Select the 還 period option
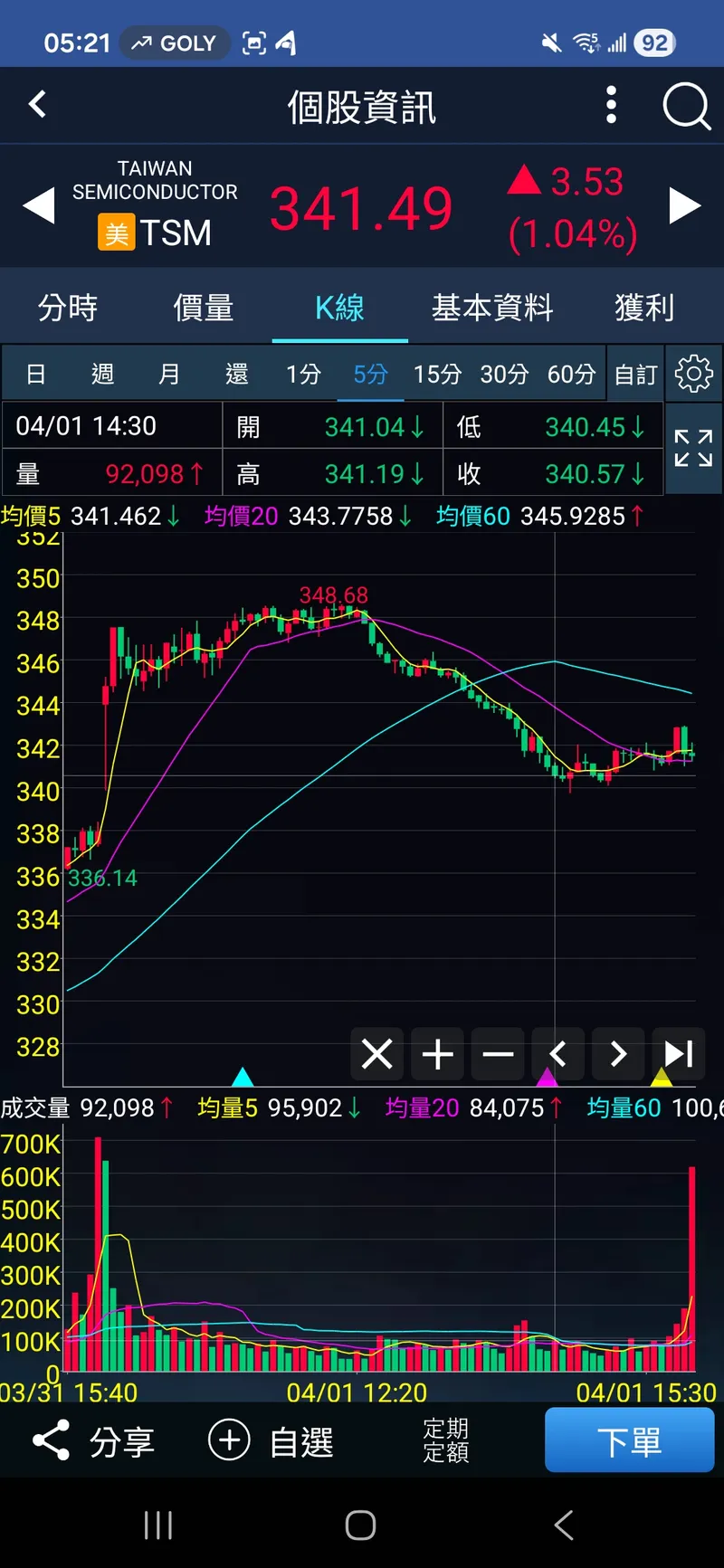The width and height of the screenshot is (724, 1568). (x=236, y=374)
